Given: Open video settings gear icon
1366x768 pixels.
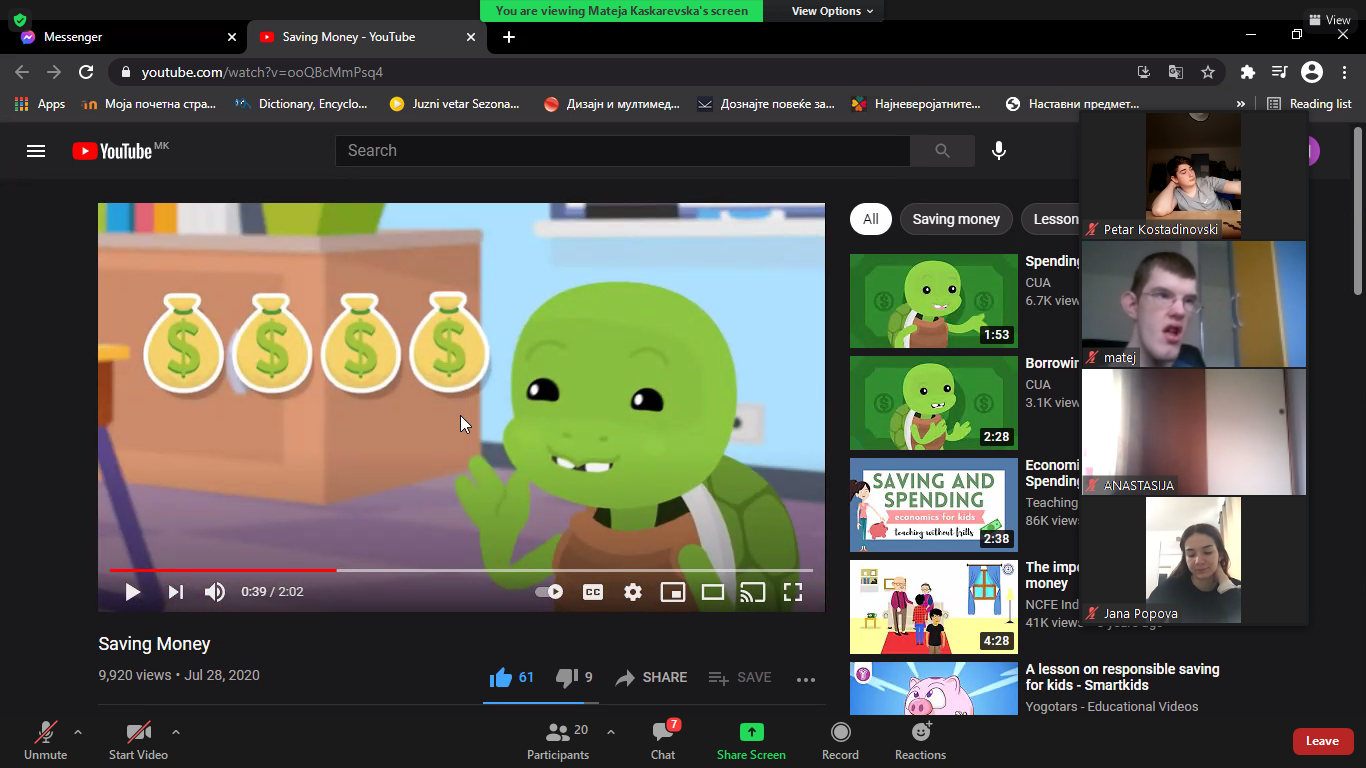Looking at the screenshot, I should point(633,592).
